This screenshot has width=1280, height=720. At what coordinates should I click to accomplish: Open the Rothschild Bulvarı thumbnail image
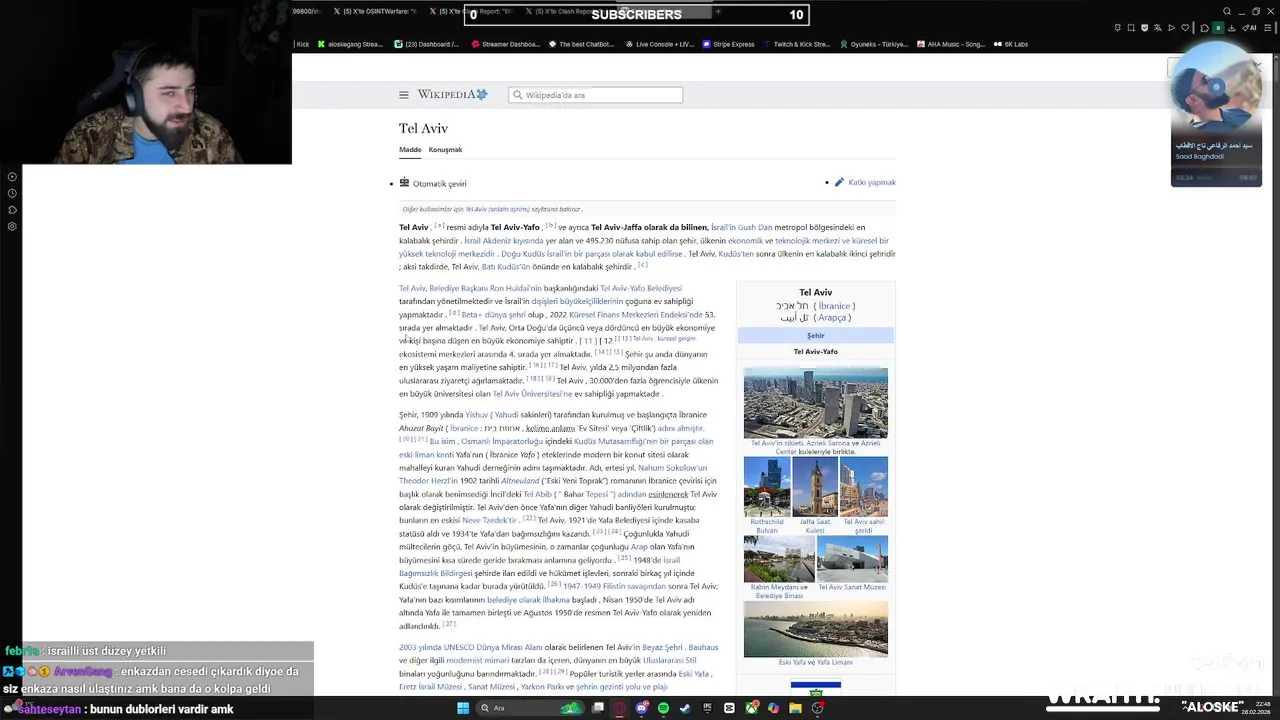(767, 486)
